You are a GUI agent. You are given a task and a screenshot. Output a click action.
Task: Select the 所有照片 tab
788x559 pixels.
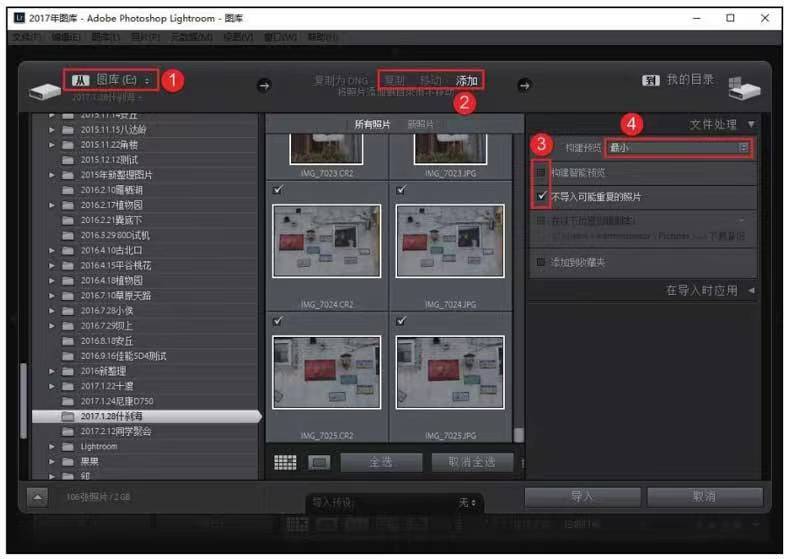click(x=372, y=124)
